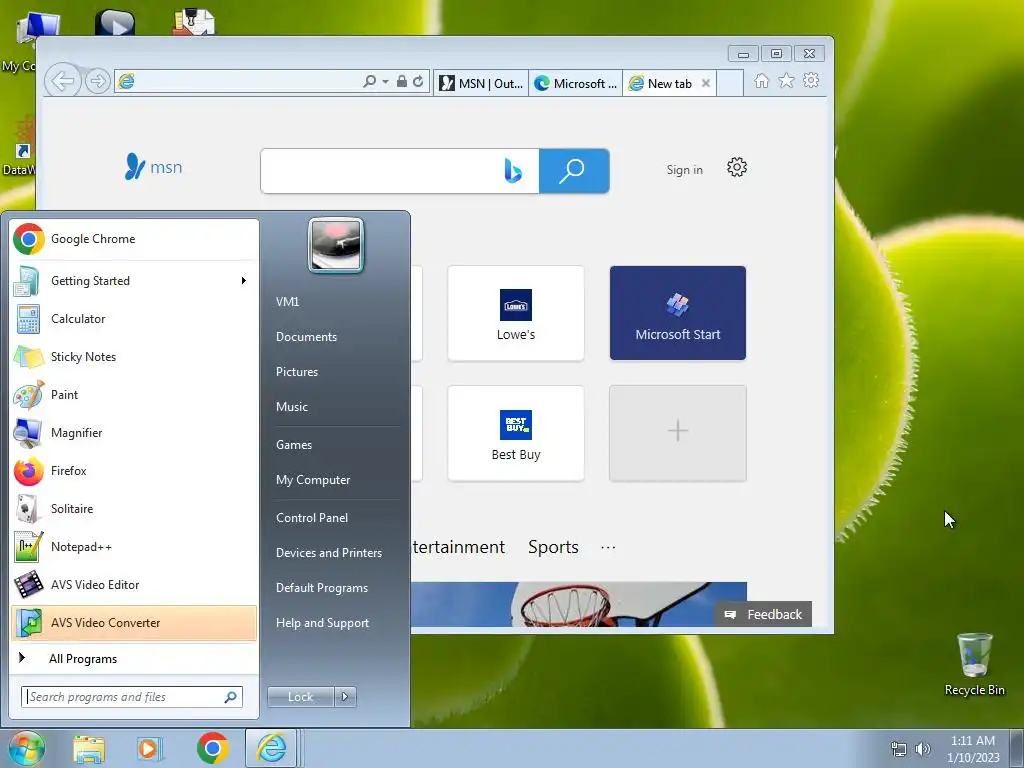The image size is (1024, 768).
Task: Expand All Programs list
Action: (x=134, y=658)
